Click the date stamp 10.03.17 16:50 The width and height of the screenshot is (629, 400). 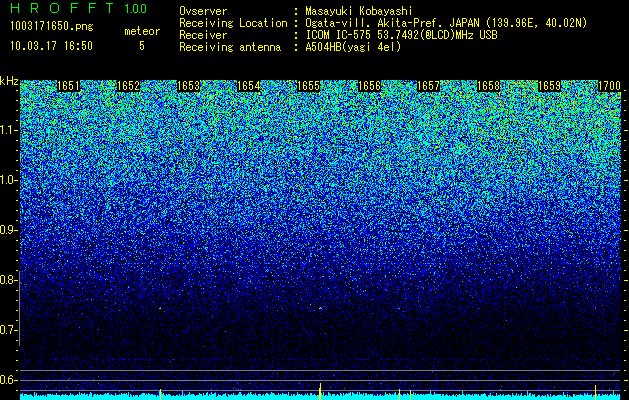coord(51,46)
